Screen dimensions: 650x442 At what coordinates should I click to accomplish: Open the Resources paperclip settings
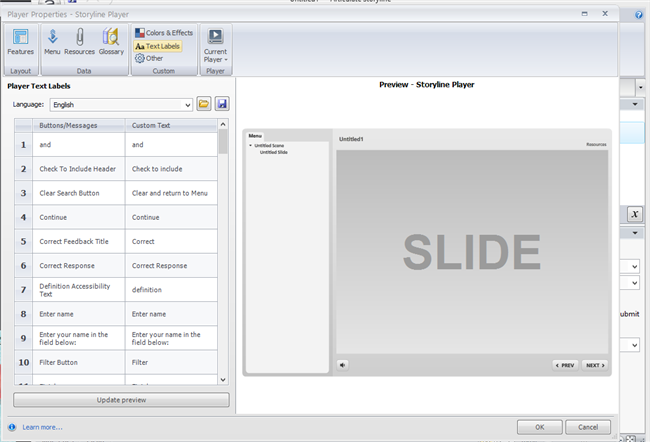pos(80,42)
